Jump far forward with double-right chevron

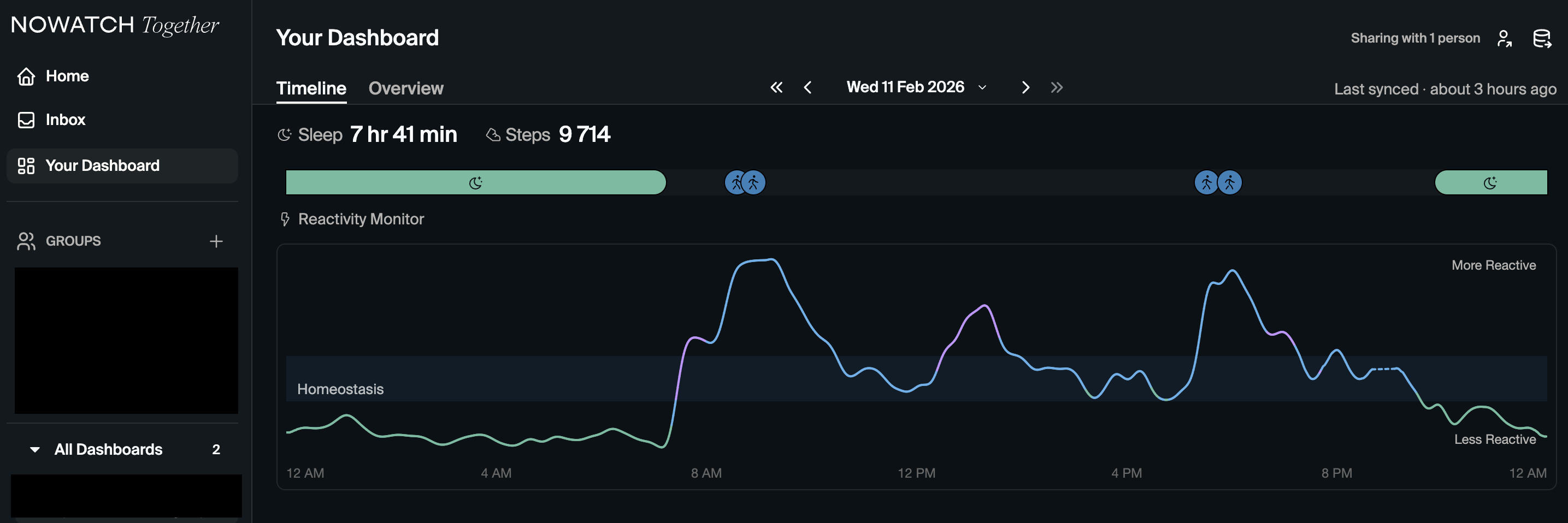[x=1057, y=87]
